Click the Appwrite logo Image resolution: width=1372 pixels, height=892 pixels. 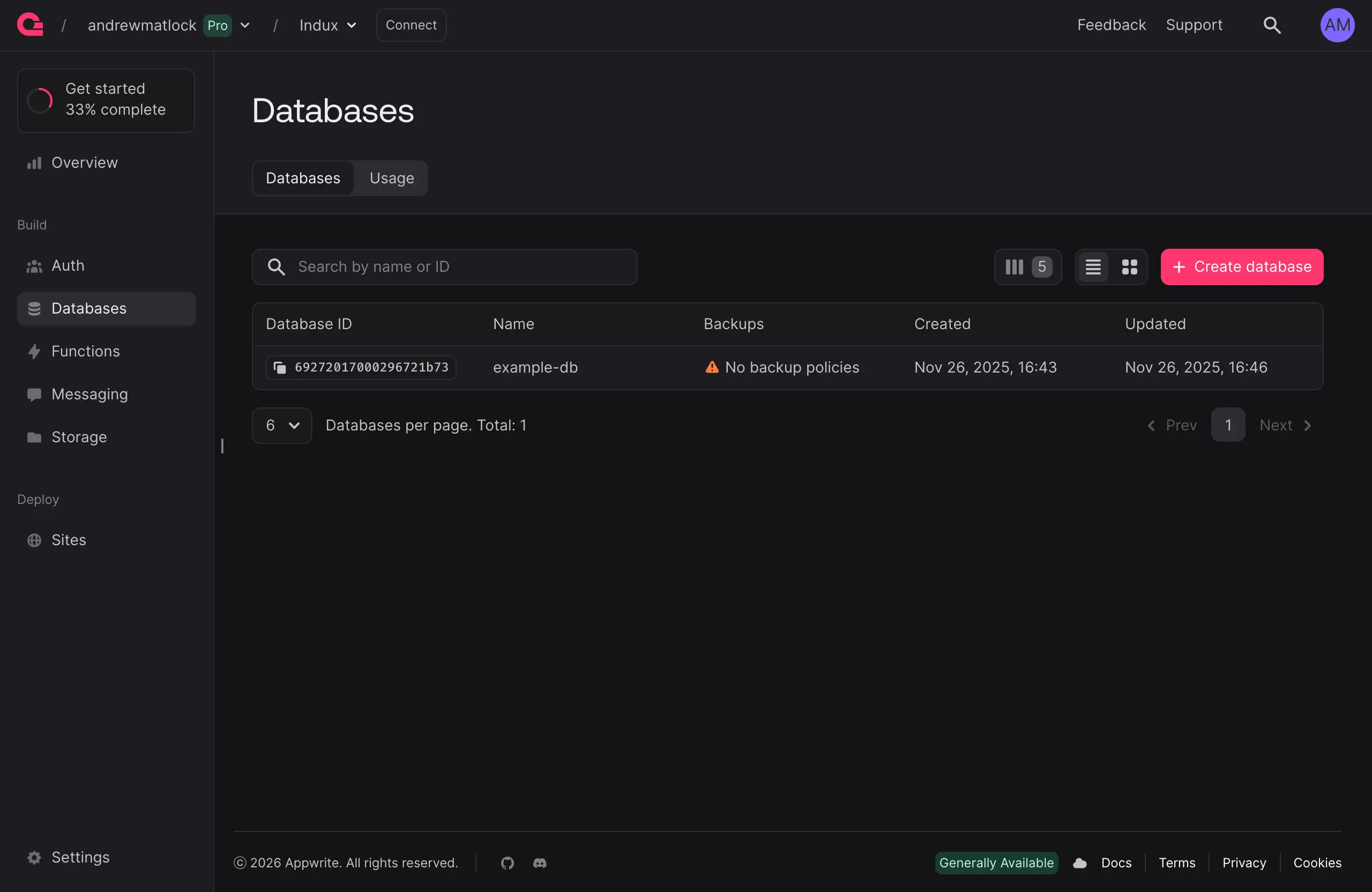click(x=30, y=25)
